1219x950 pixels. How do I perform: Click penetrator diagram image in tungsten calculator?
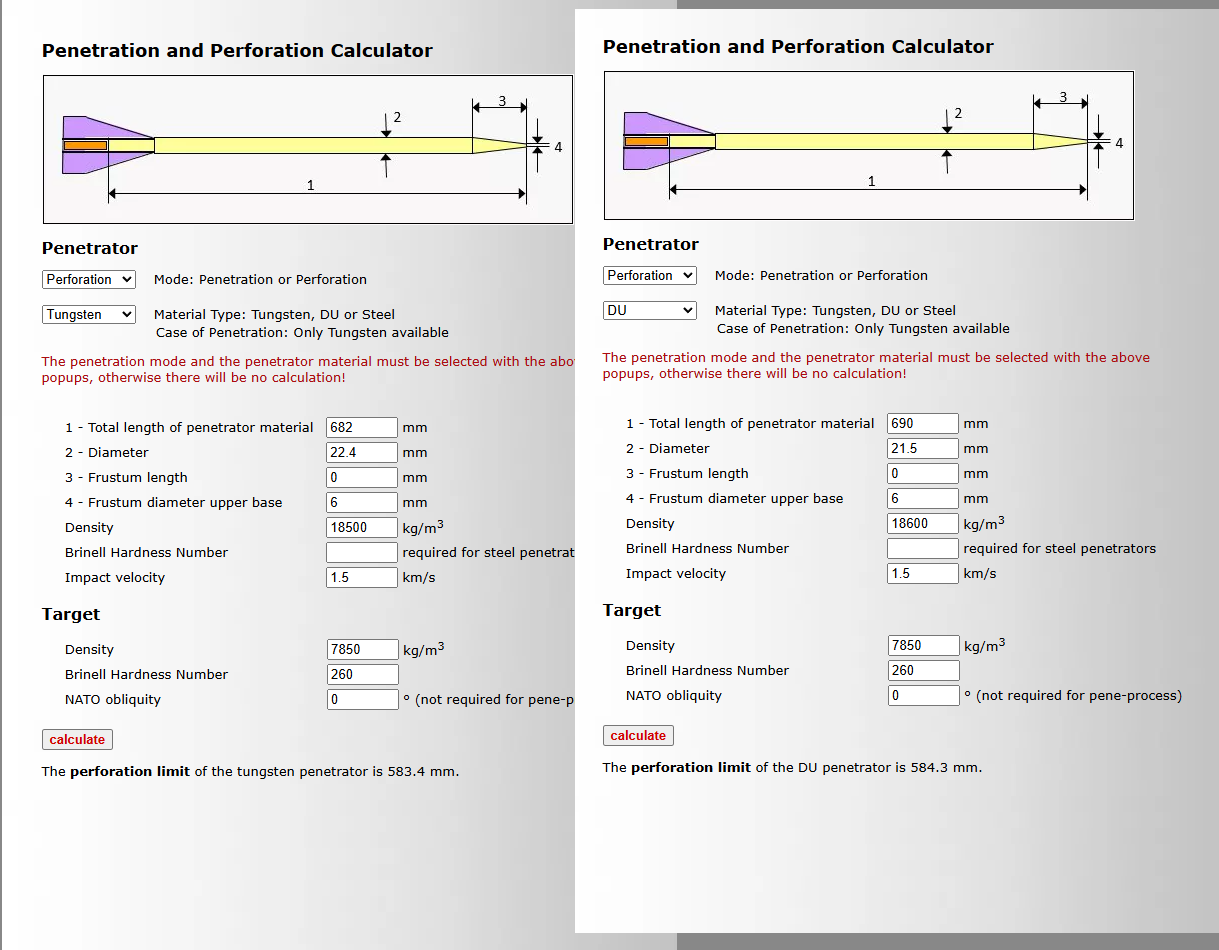tap(308, 150)
